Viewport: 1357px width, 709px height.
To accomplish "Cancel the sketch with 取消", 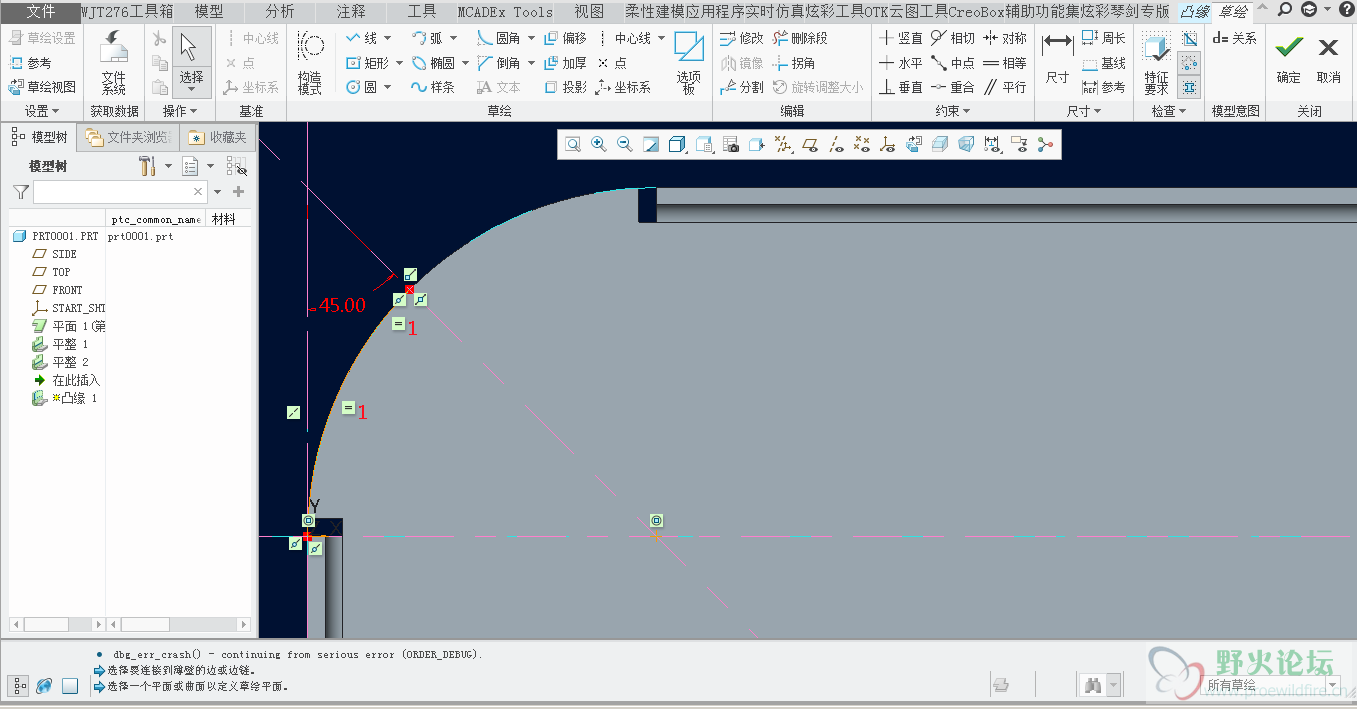I will [1328, 59].
